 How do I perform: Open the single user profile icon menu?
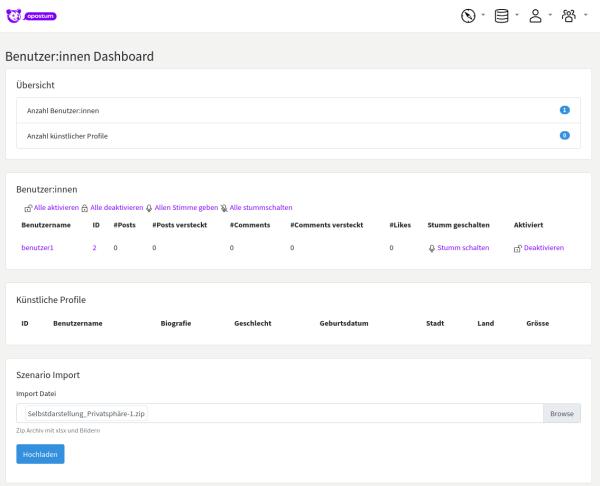535,15
